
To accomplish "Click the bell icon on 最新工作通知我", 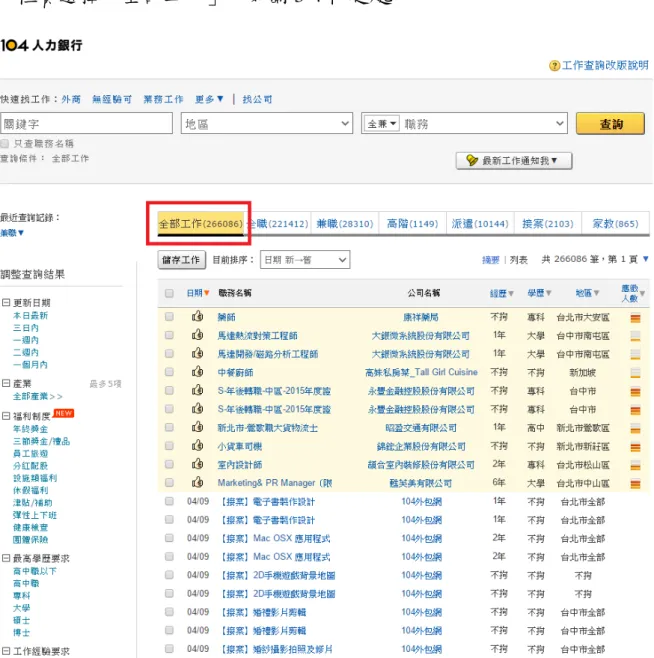I will 472,160.
